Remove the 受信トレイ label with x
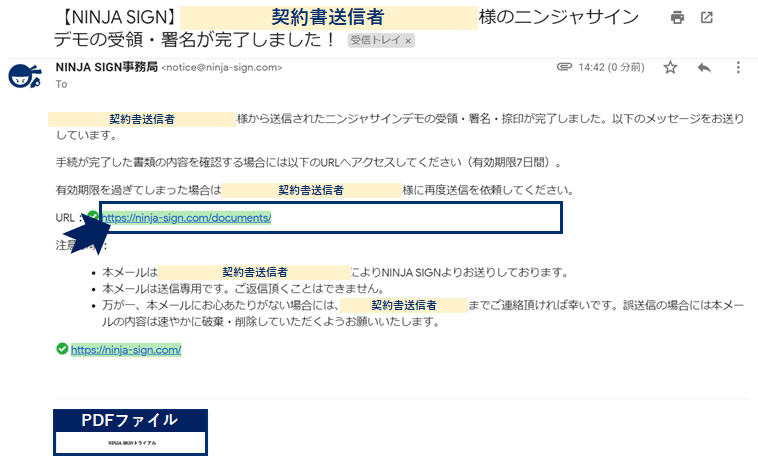 pyautogui.click(x=408, y=41)
